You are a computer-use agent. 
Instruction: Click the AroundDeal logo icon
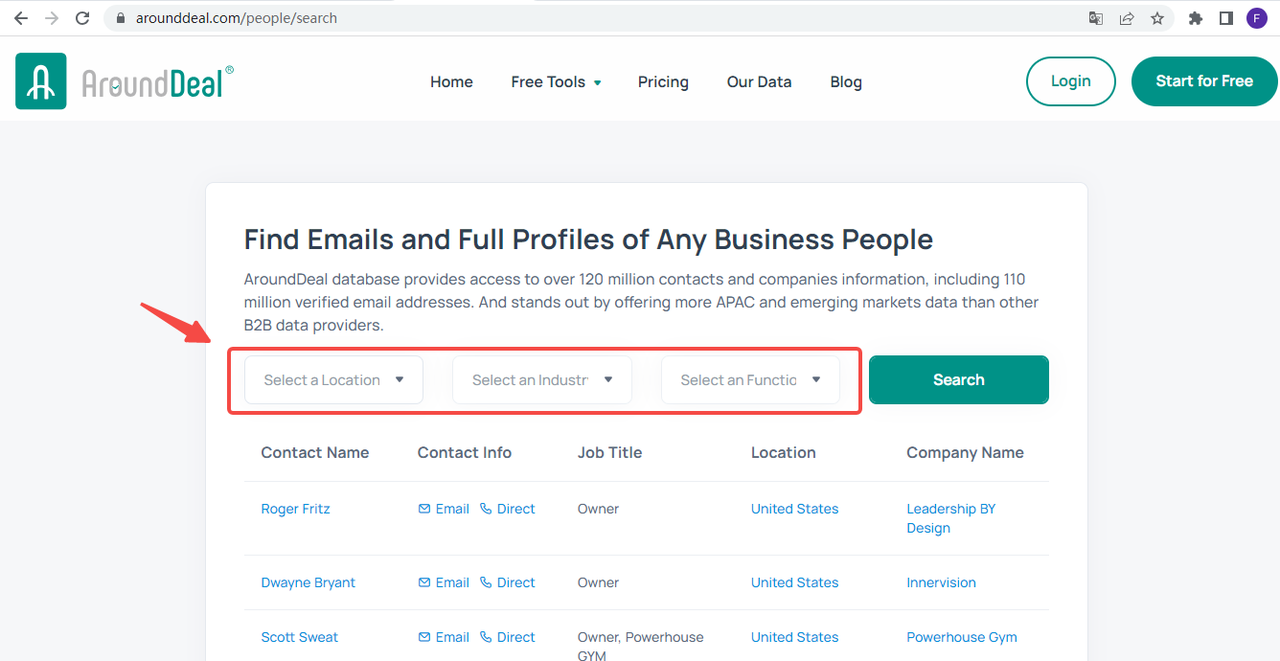pos(41,81)
